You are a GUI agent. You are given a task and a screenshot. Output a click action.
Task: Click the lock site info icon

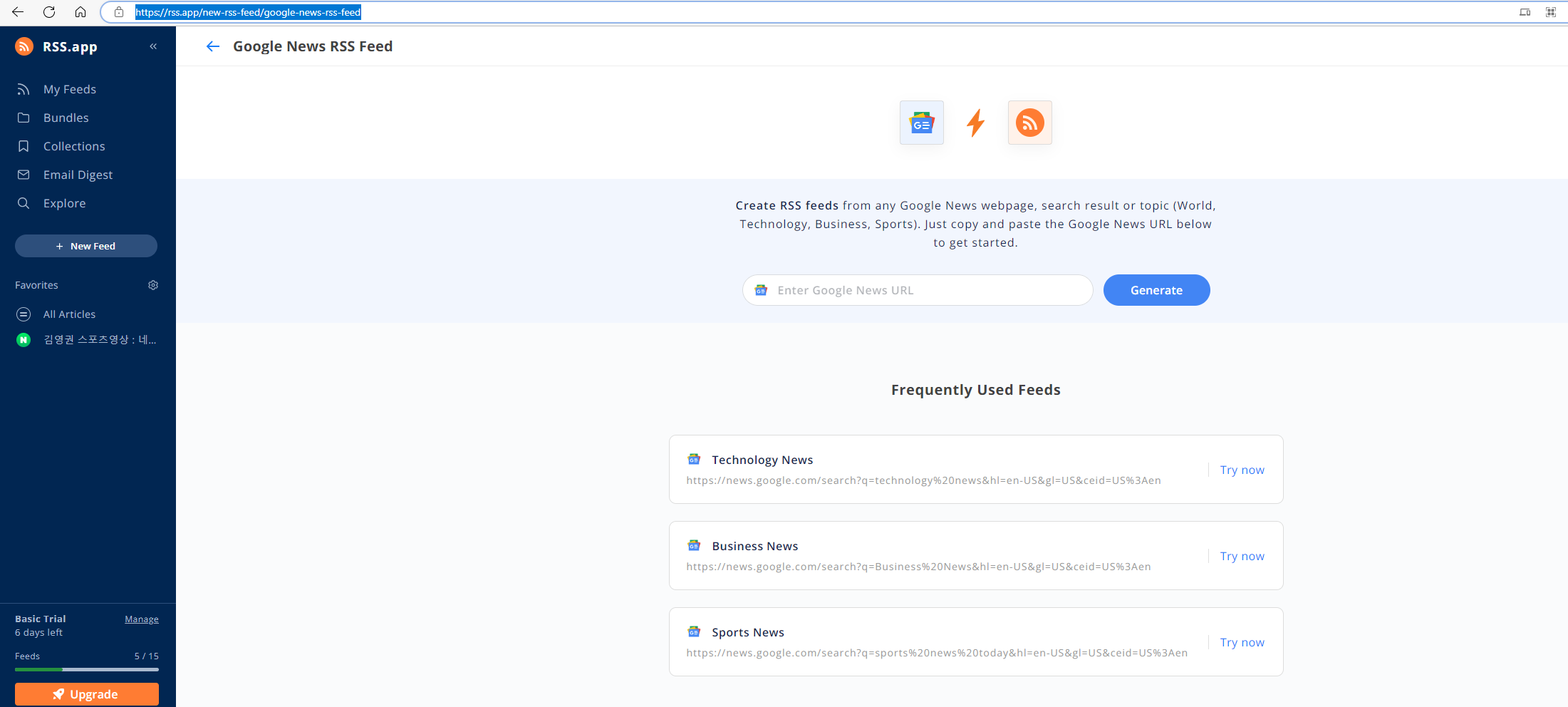tap(119, 12)
